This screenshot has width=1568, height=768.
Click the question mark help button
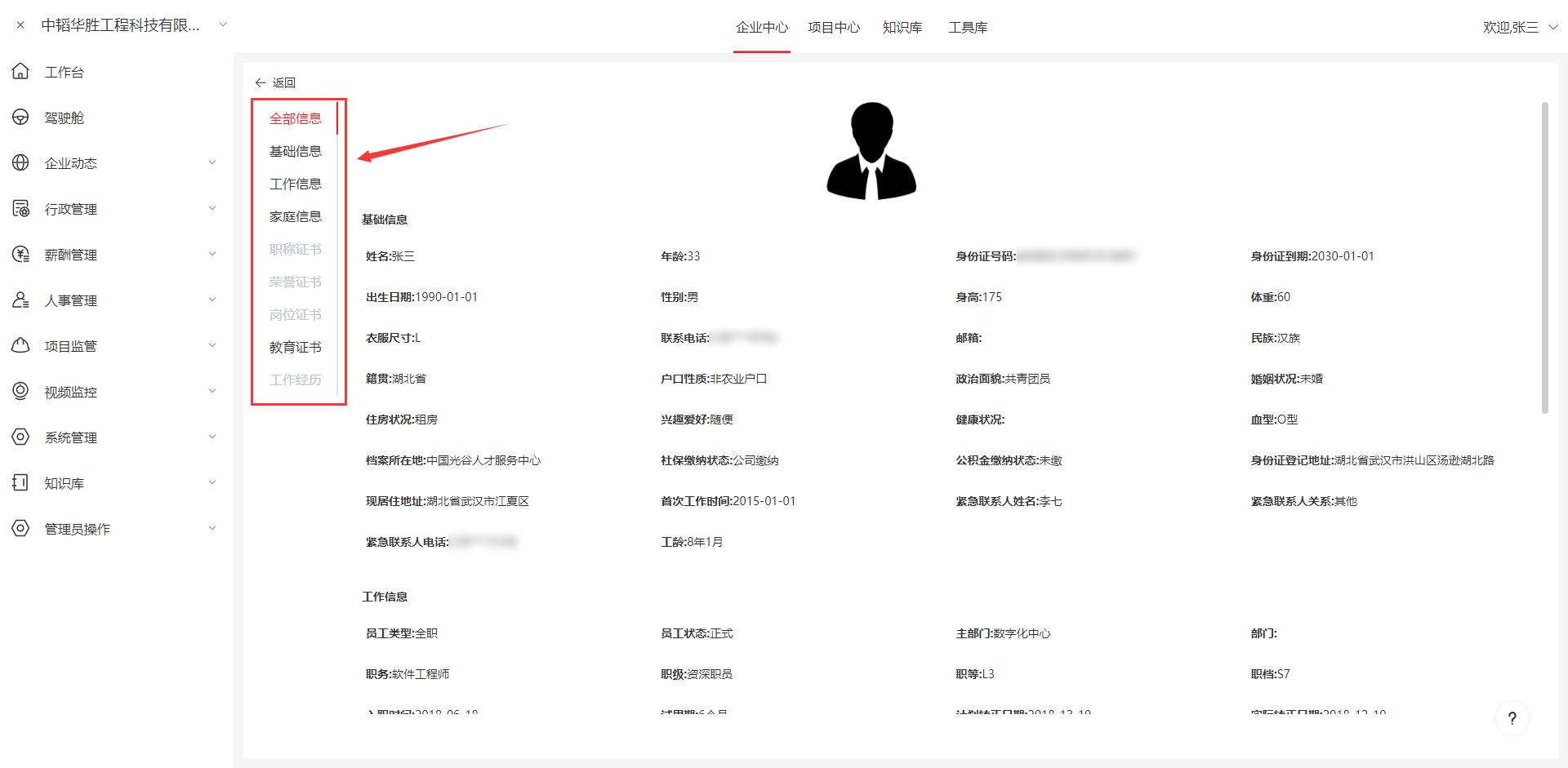click(1512, 718)
